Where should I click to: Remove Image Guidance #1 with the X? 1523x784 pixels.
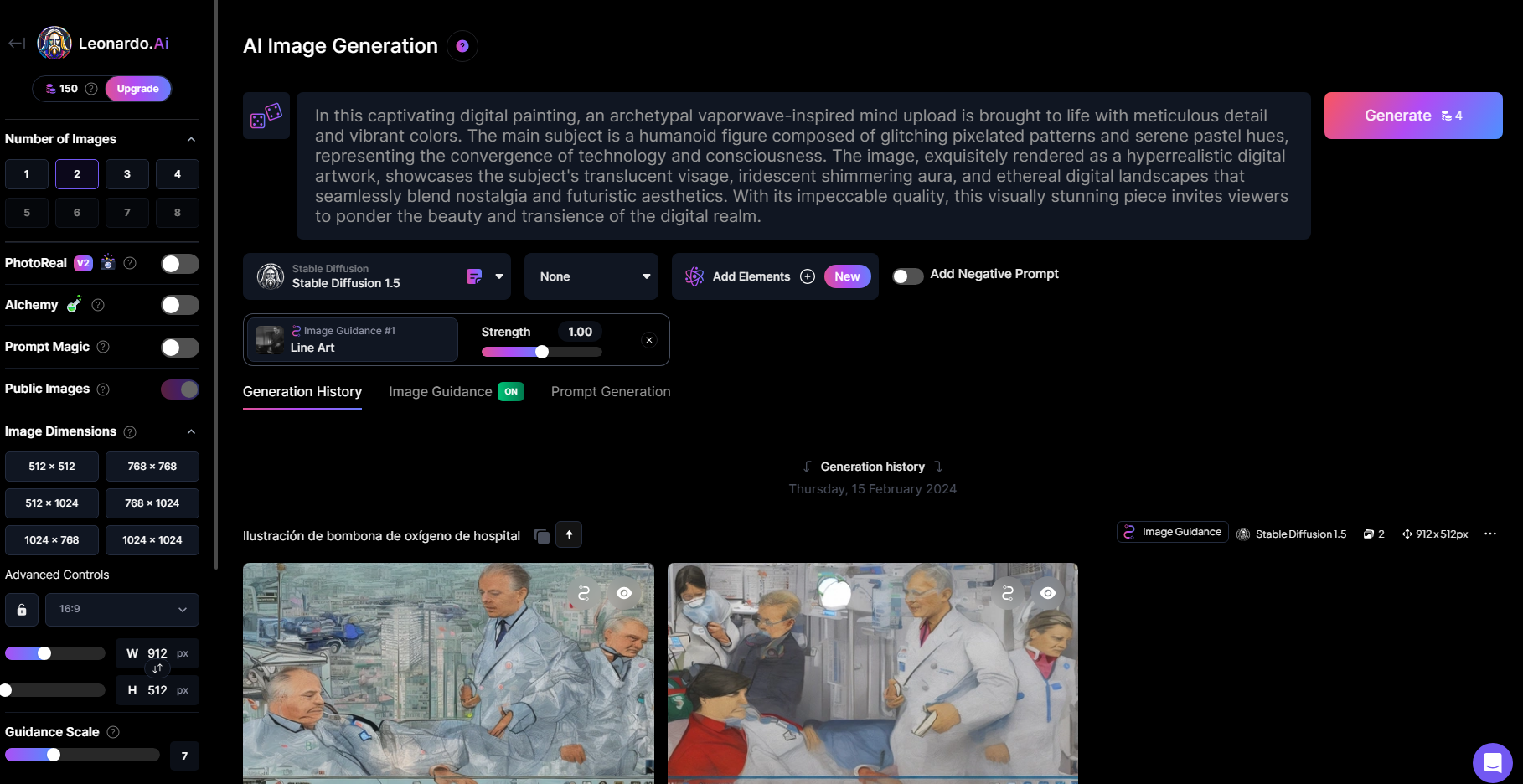point(649,340)
